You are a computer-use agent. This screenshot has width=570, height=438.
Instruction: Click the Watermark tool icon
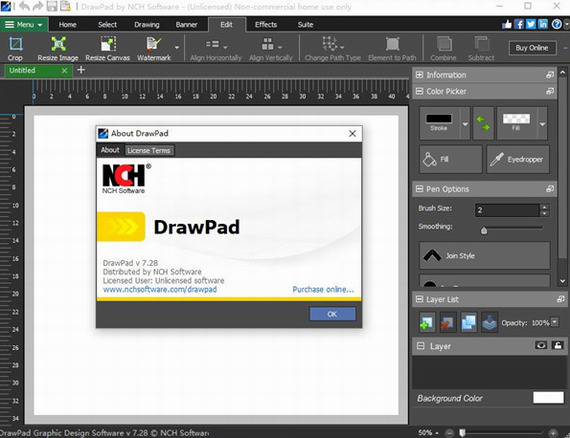click(x=154, y=44)
